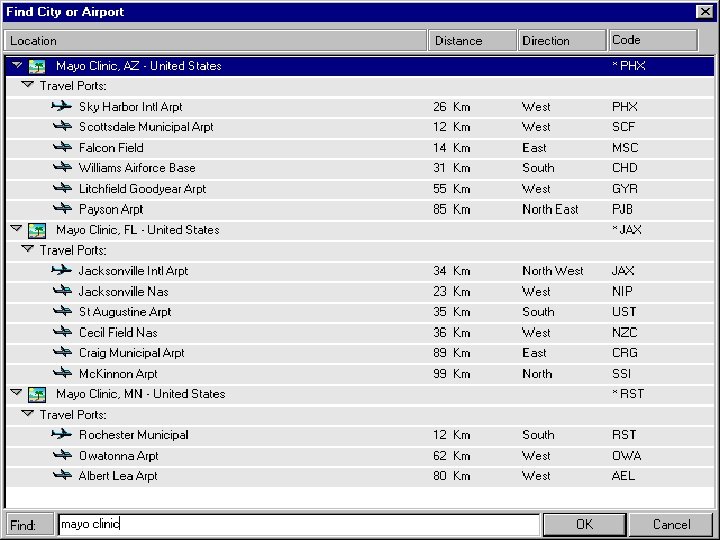Click the palm tree icon for Mayo Clinic, AZ
The image size is (720, 540).
tap(37, 67)
